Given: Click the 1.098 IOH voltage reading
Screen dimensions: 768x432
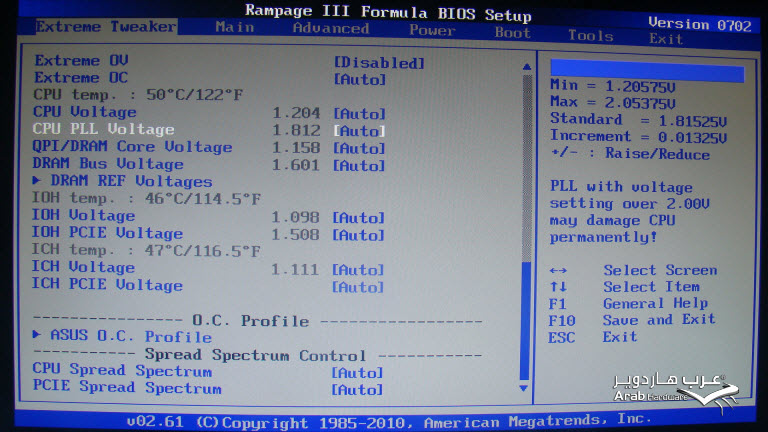Looking at the screenshot, I should click(x=295, y=217).
